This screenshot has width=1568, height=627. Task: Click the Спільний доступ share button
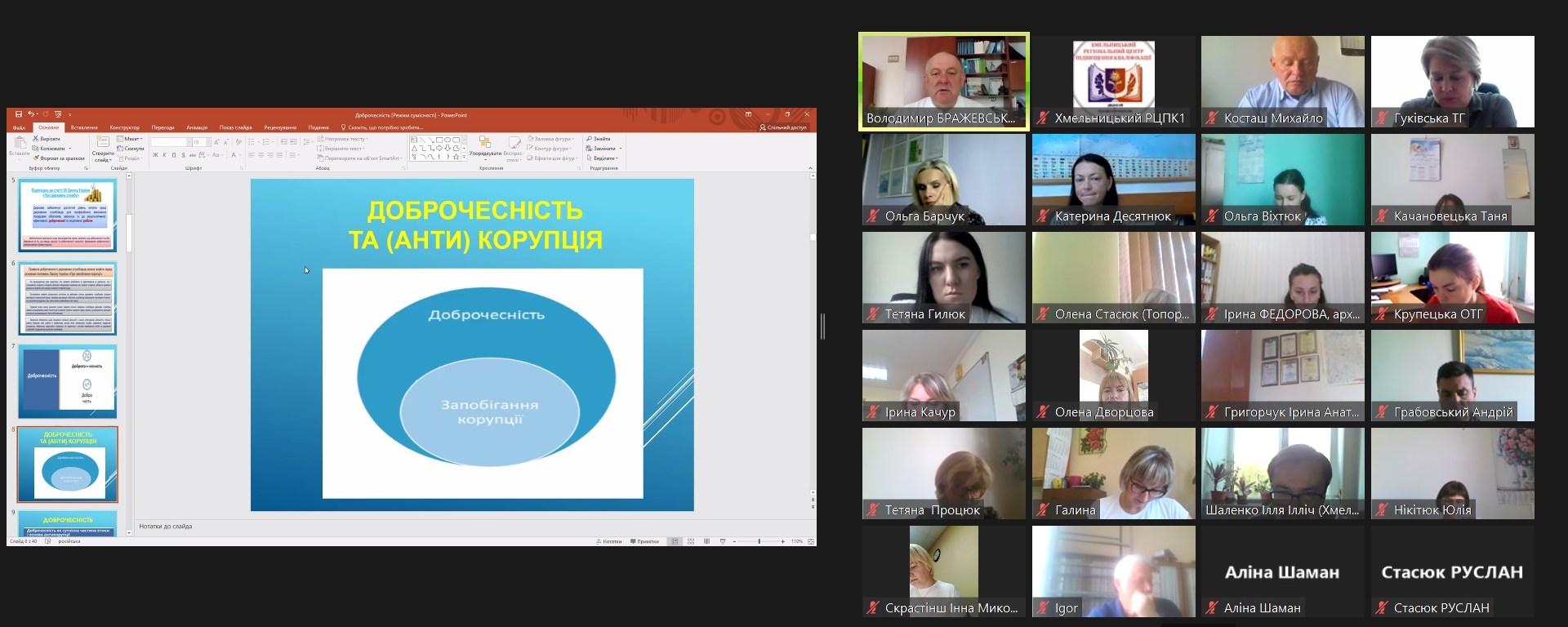coord(782,127)
